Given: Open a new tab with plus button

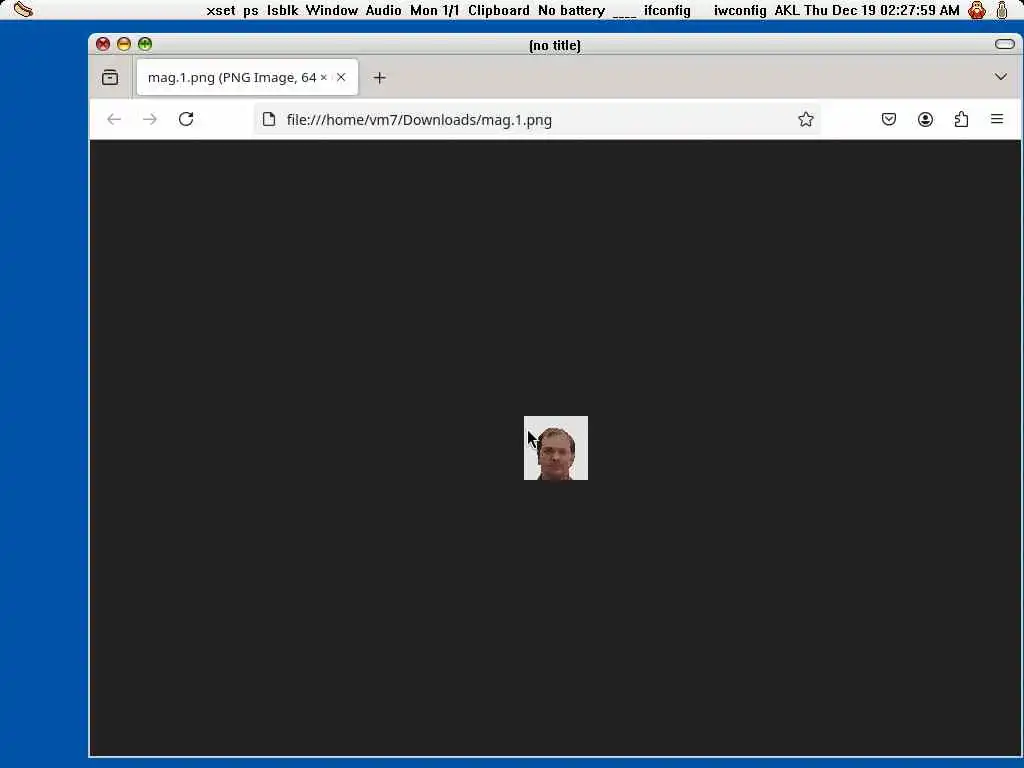Looking at the screenshot, I should point(379,78).
